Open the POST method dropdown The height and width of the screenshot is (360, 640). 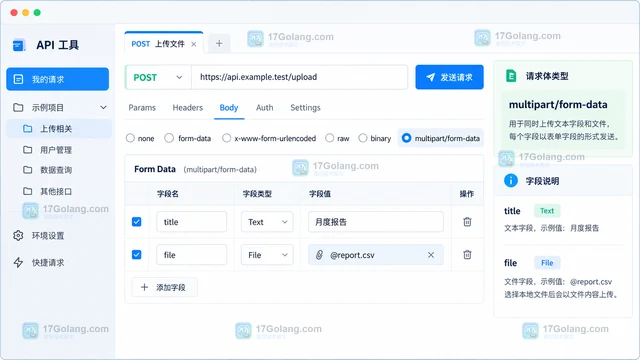click(158, 77)
